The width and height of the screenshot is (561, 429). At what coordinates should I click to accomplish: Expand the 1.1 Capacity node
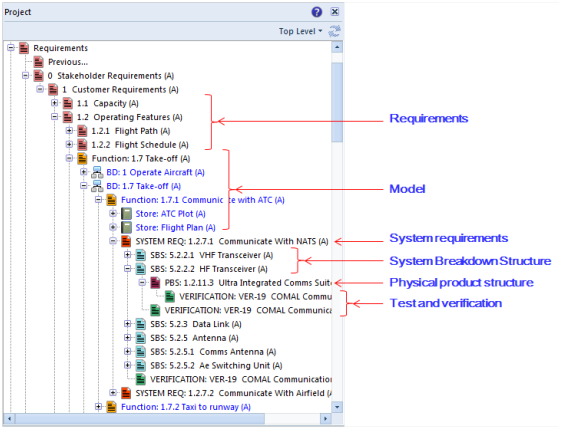pyautogui.click(x=54, y=103)
